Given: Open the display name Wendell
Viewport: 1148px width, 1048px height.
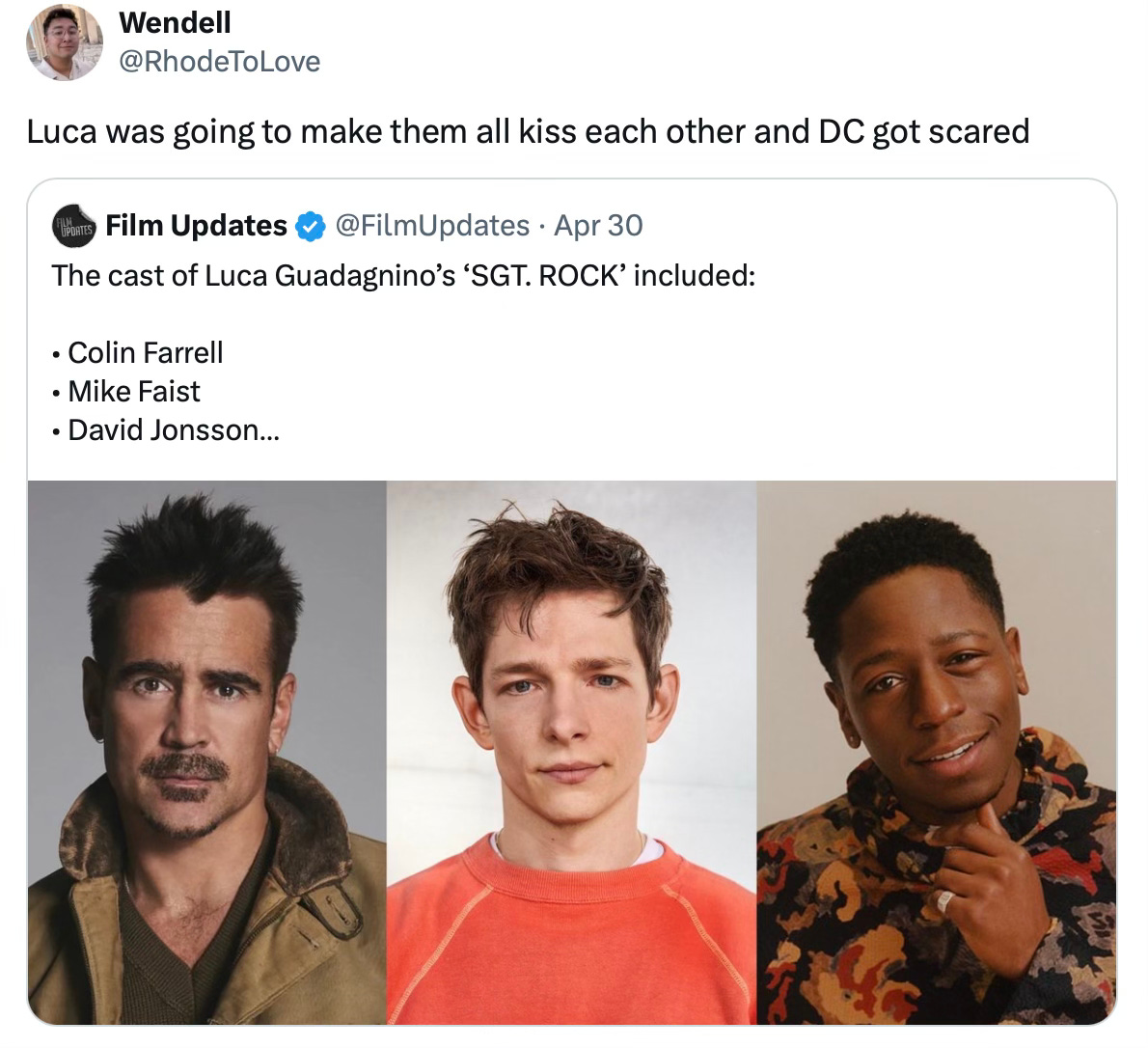Looking at the screenshot, I should [175, 23].
